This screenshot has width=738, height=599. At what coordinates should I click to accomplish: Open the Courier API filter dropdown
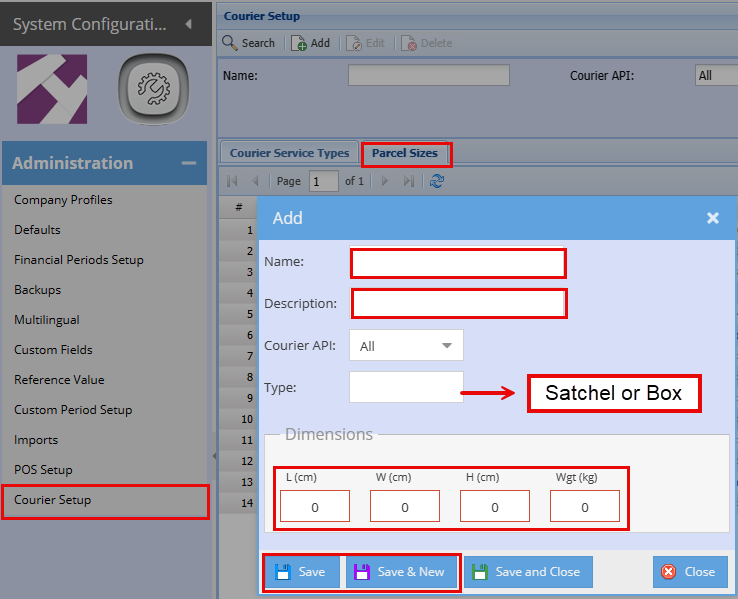[x=716, y=75]
